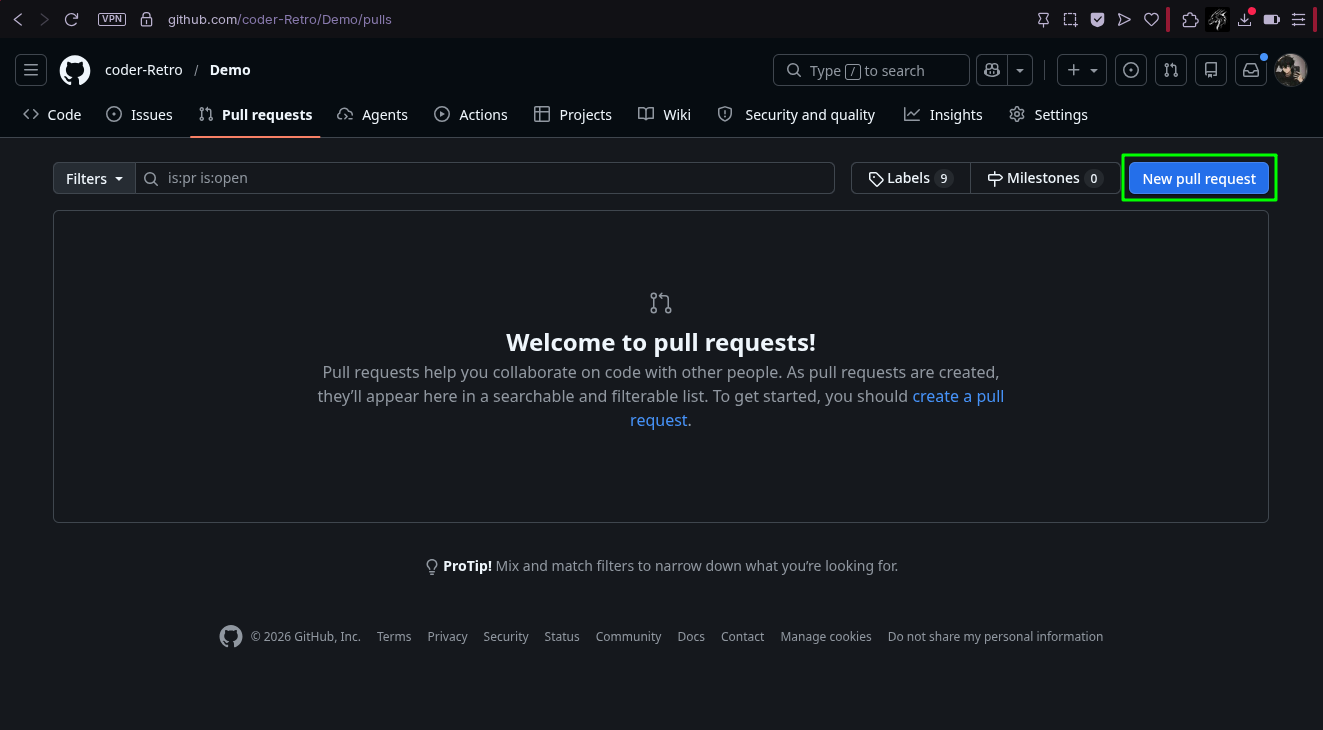Open the Wiki tab
Screen dimensions: 1323x730
tap(665, 115)
